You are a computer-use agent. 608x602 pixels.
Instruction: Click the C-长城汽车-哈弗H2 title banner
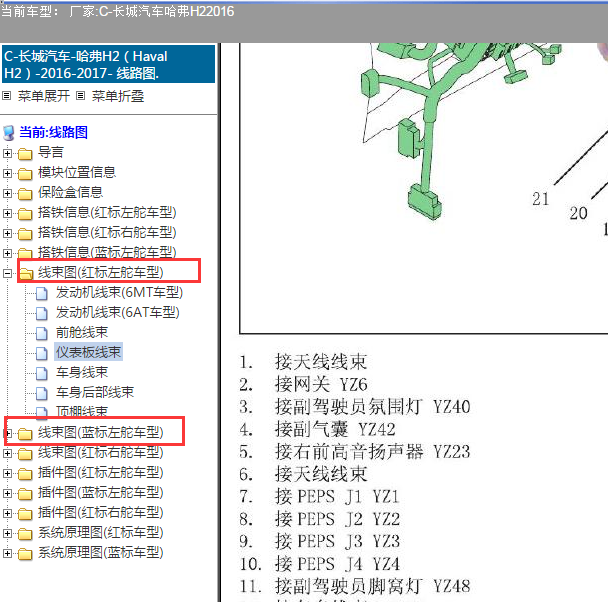109,64
